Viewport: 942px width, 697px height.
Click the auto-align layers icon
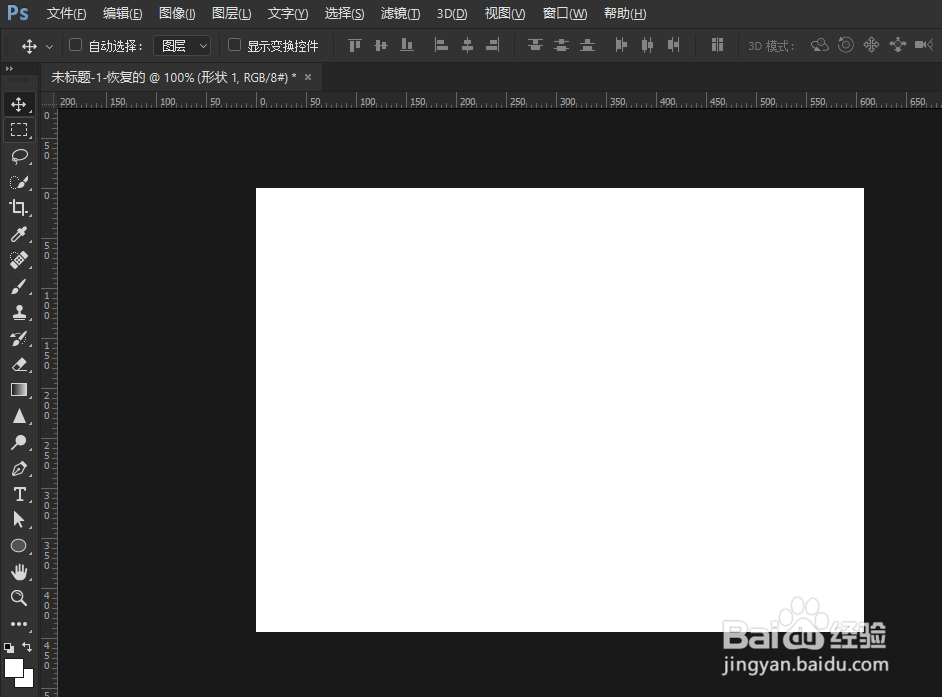(717, 45)
